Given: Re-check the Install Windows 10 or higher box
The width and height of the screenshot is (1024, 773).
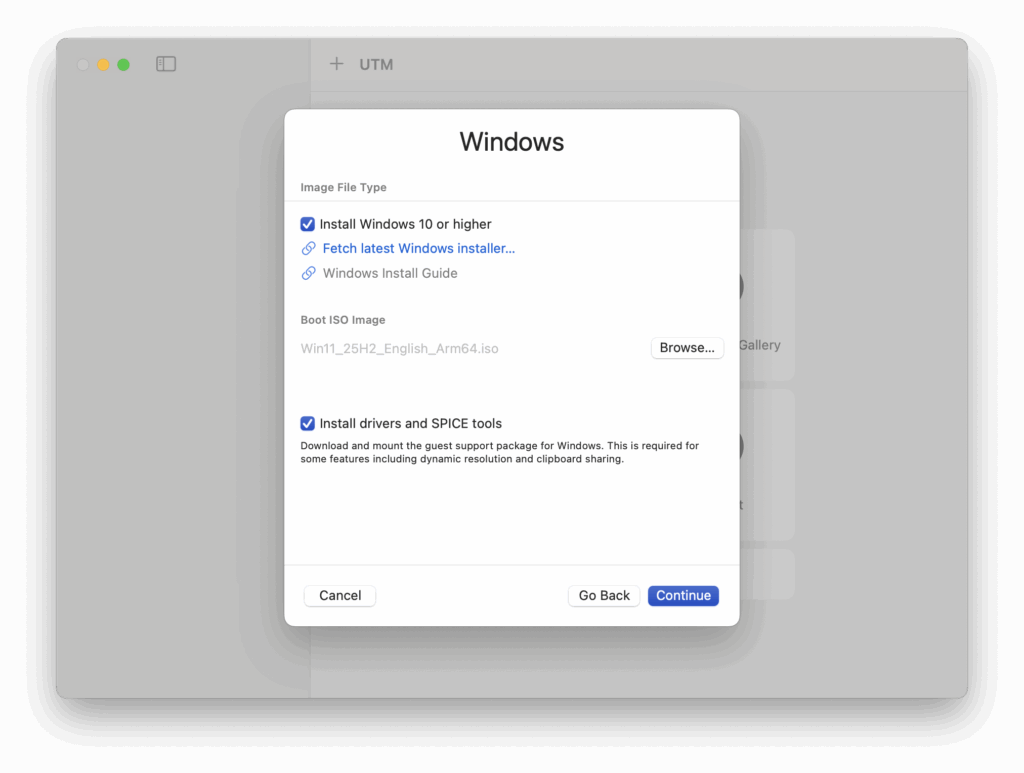Looking at the screenshot, I should coord(307,224).
